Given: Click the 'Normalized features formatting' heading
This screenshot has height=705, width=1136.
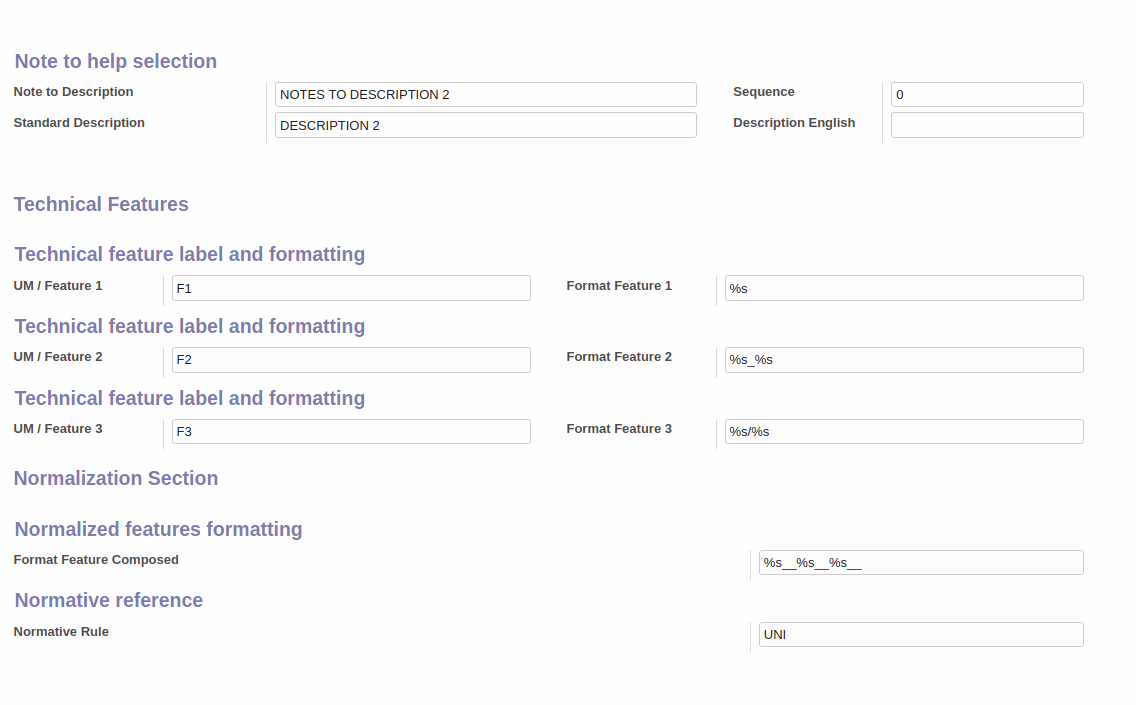Looking at the screenshot, I should [x=158, y=529].
